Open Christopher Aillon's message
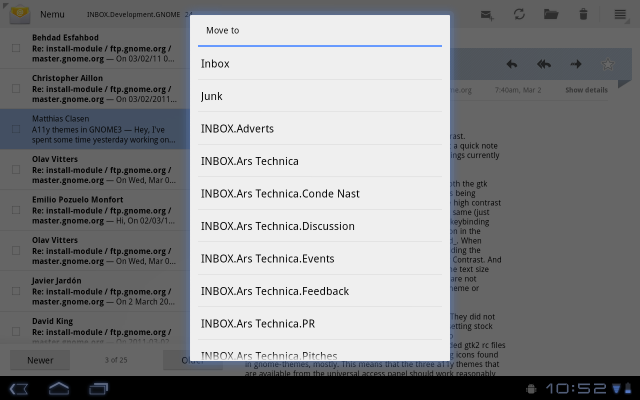The height and width of the screenshot is (400, 640). (x=95, y=89)
